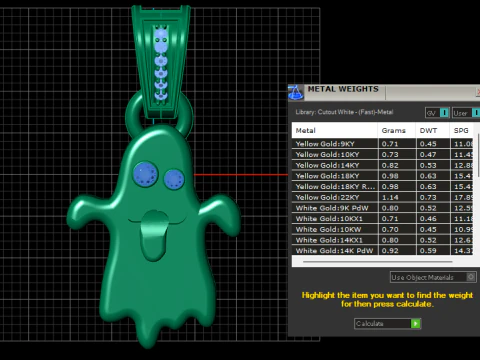Select the Yellow Gold:10KY row

coord(383,154)
